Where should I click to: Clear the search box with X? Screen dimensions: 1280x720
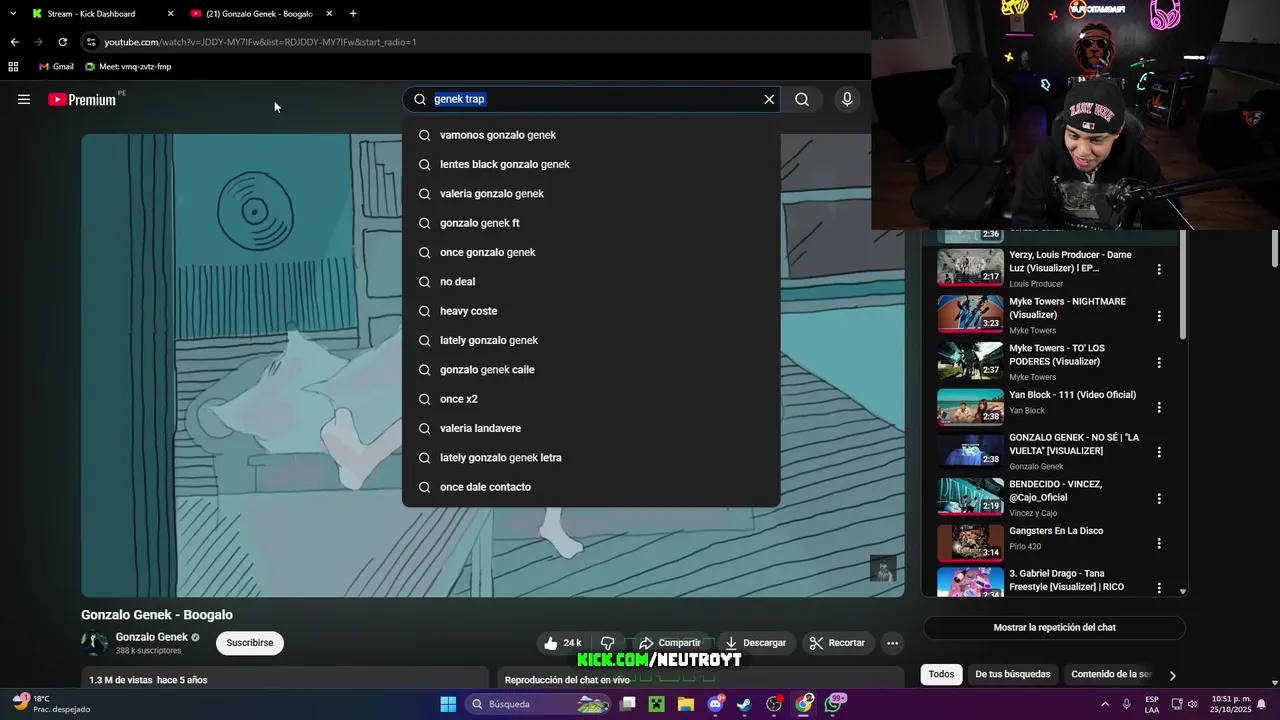(x=769, y=99)
